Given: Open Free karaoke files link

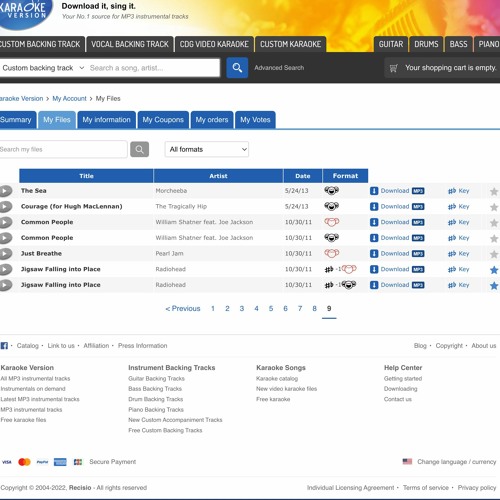Looking at the screenshot, I should [23, 420].
